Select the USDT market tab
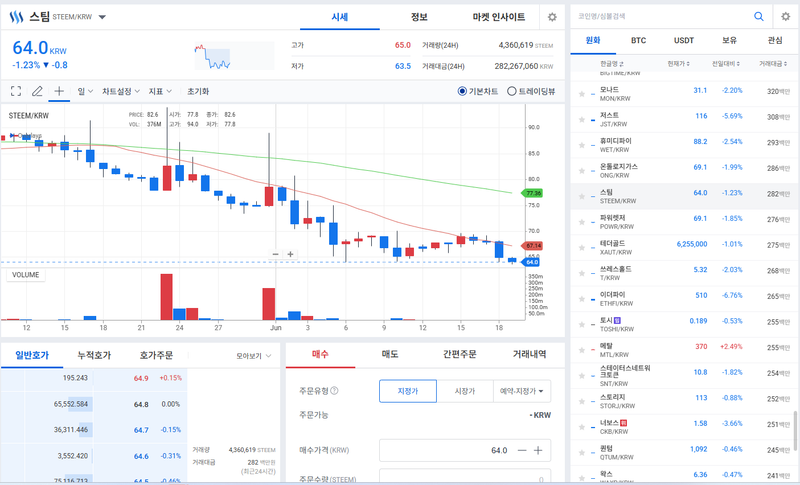 (684, 40)
